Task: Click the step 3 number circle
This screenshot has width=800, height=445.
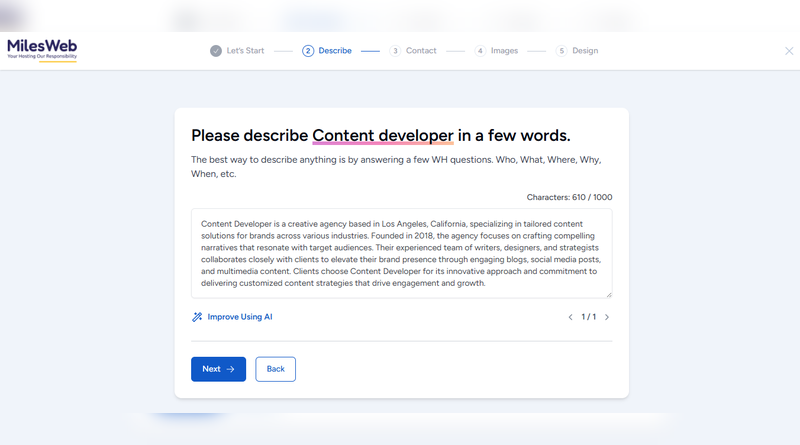Action: 395,51
